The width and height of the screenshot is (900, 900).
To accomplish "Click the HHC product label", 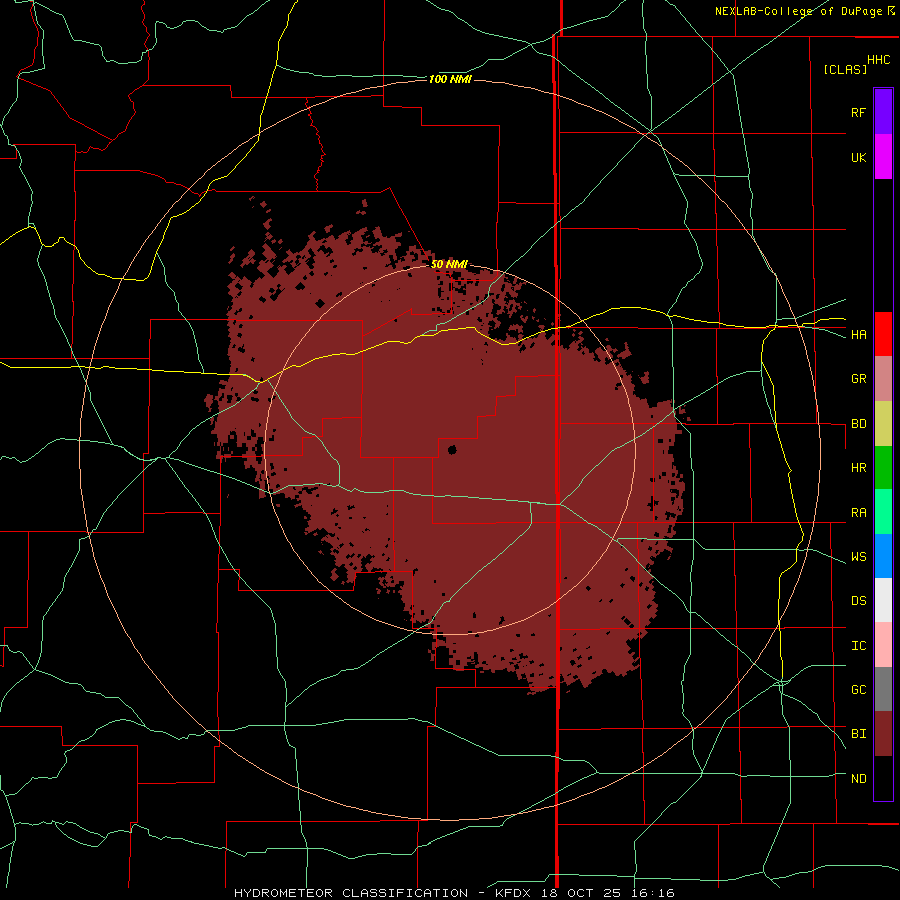I will tap(878, 60).
